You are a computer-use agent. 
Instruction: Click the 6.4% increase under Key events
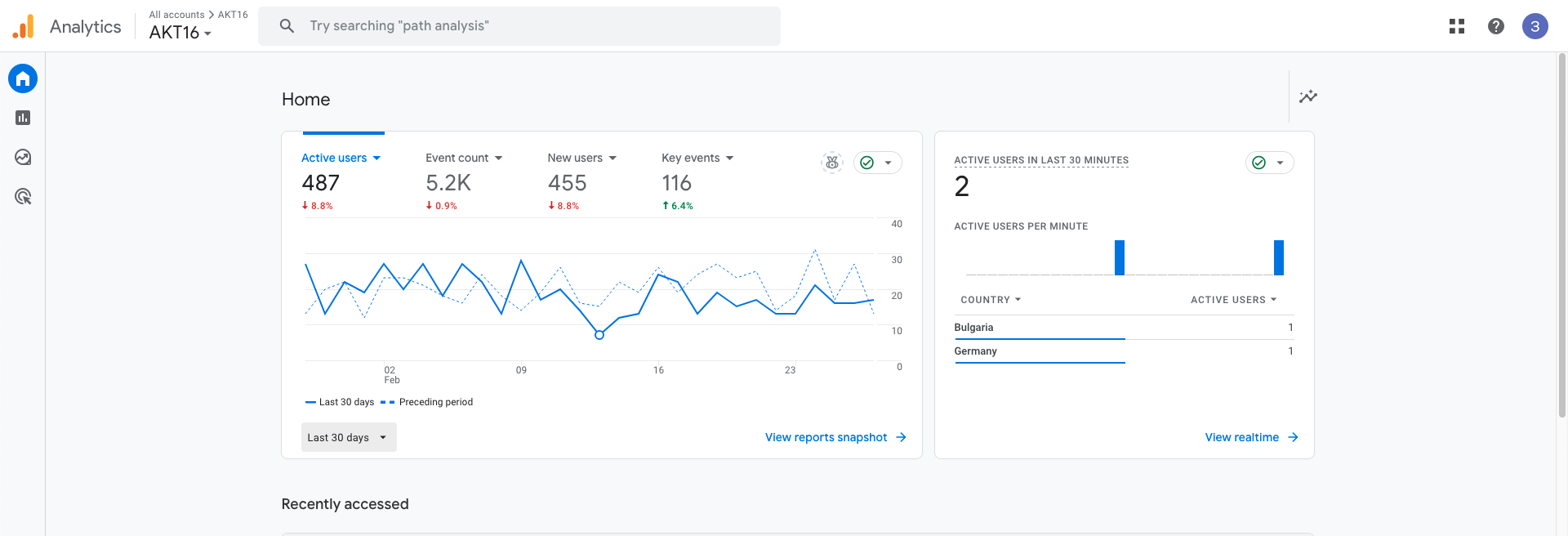pos(678,206)
